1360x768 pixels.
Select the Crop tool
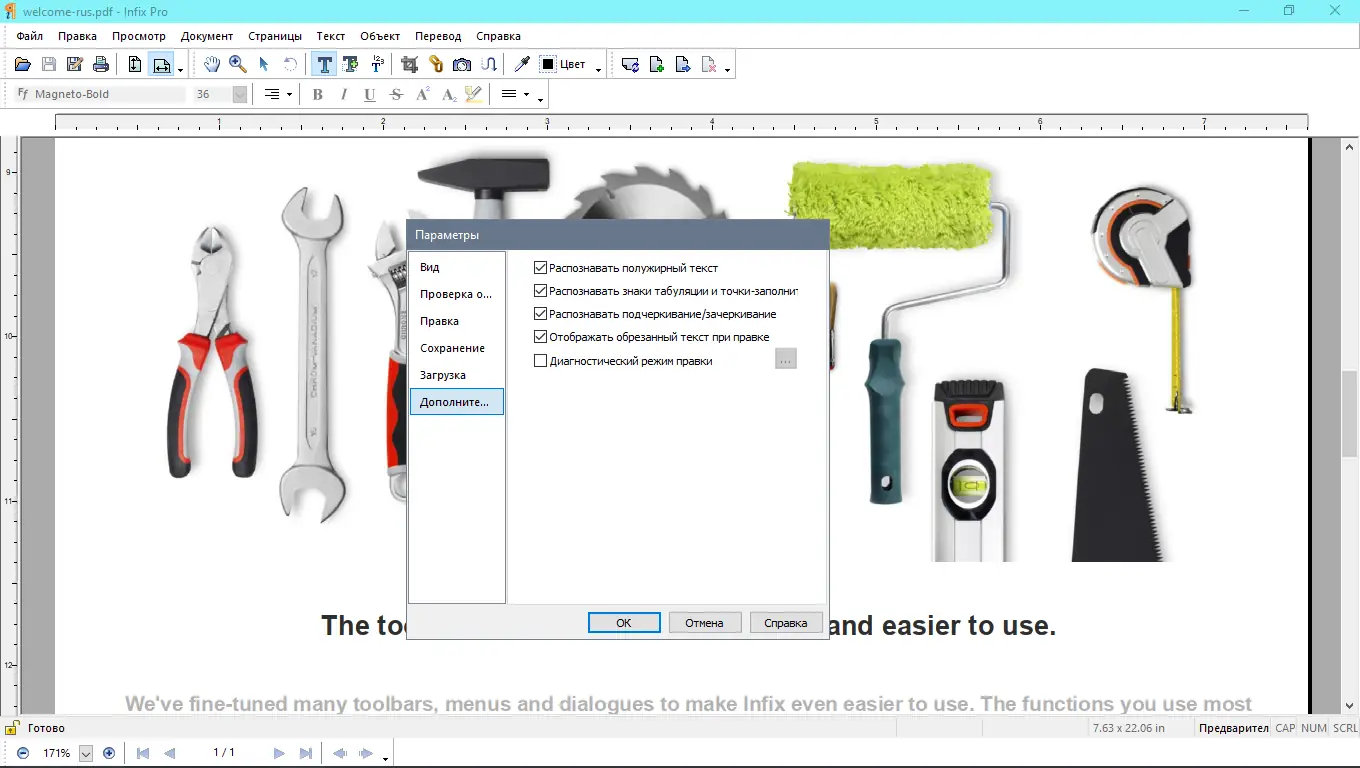[410, 65]
